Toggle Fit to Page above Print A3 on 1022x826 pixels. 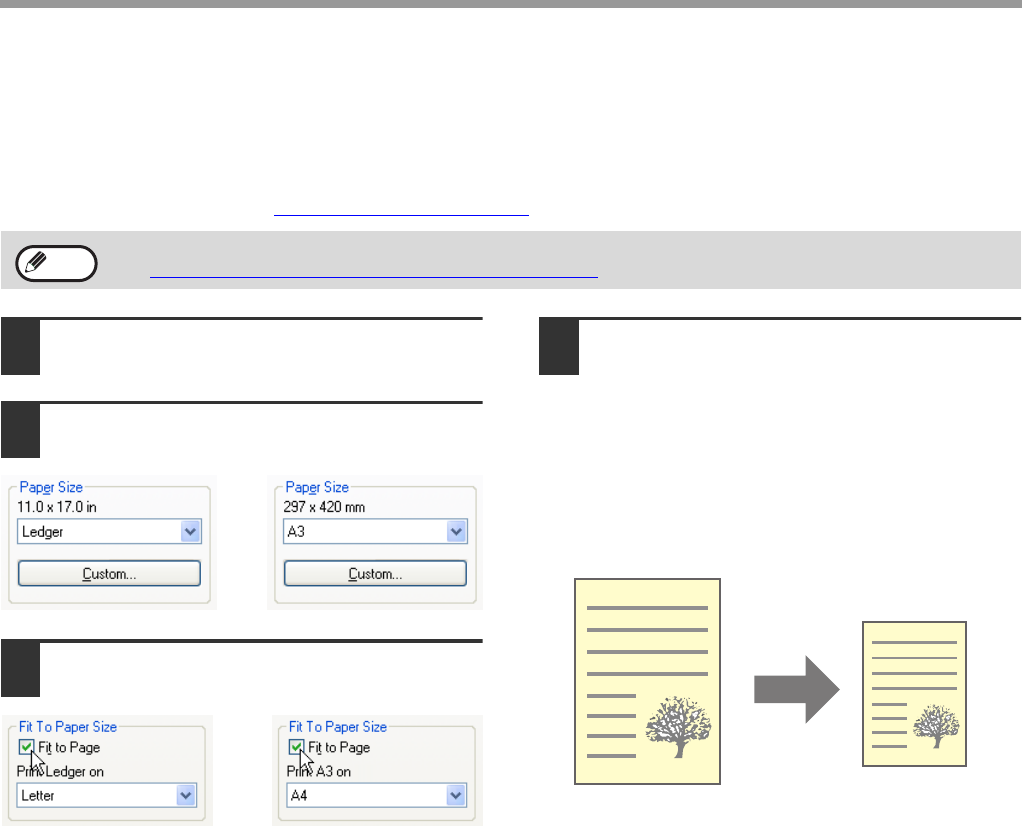(296, 747)
